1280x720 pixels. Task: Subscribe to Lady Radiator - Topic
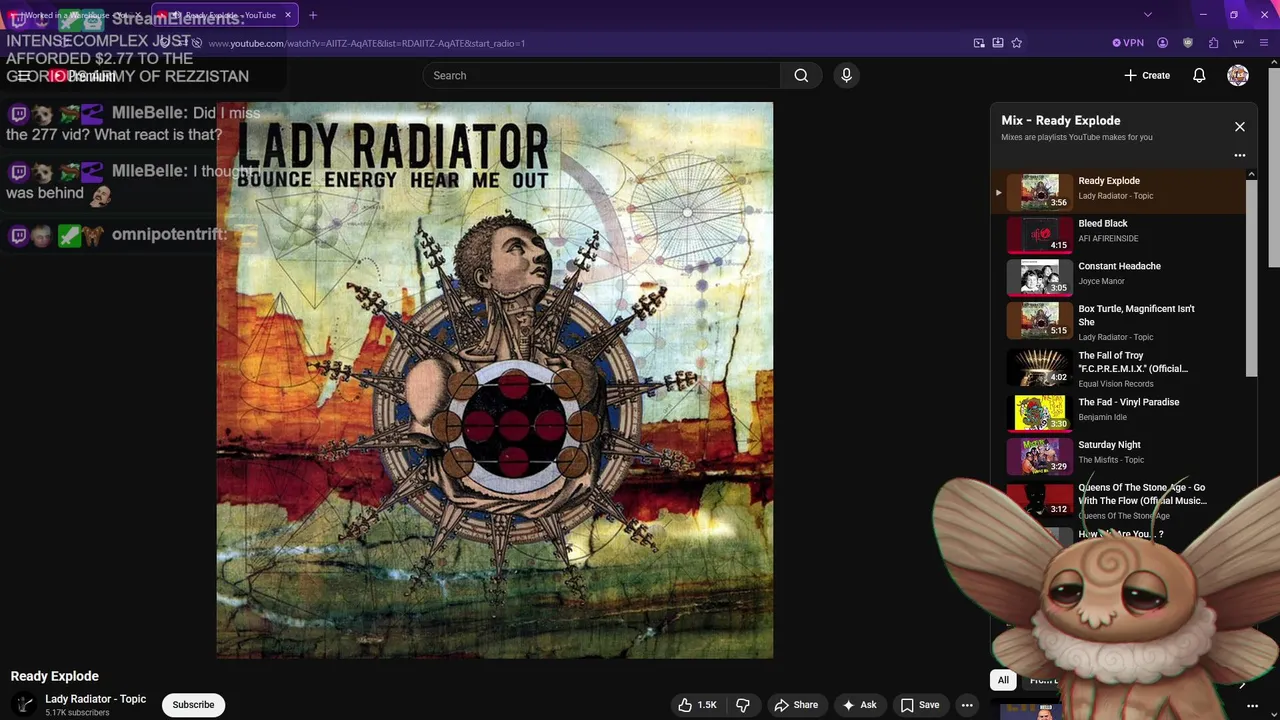click(193, 705)
